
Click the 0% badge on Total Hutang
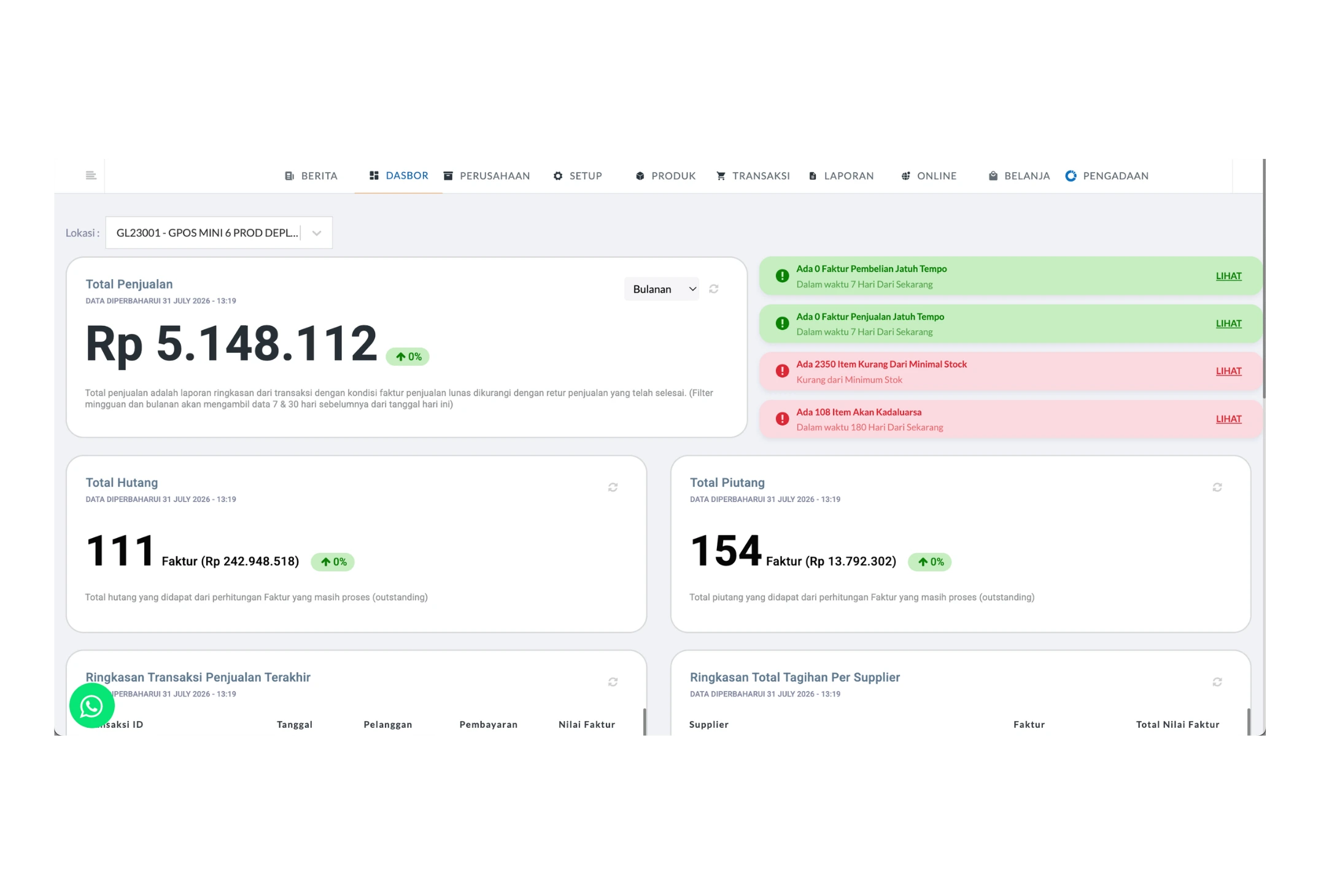click(x=333, y=562)
